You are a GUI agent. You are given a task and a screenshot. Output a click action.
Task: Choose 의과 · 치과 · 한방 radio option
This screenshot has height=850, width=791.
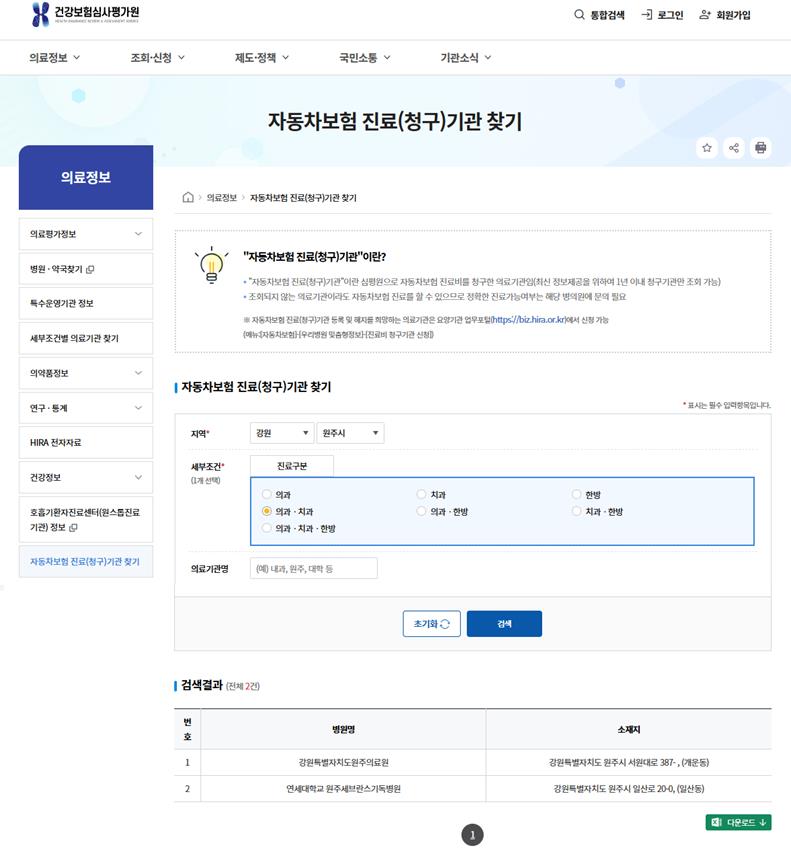[266, 528]
